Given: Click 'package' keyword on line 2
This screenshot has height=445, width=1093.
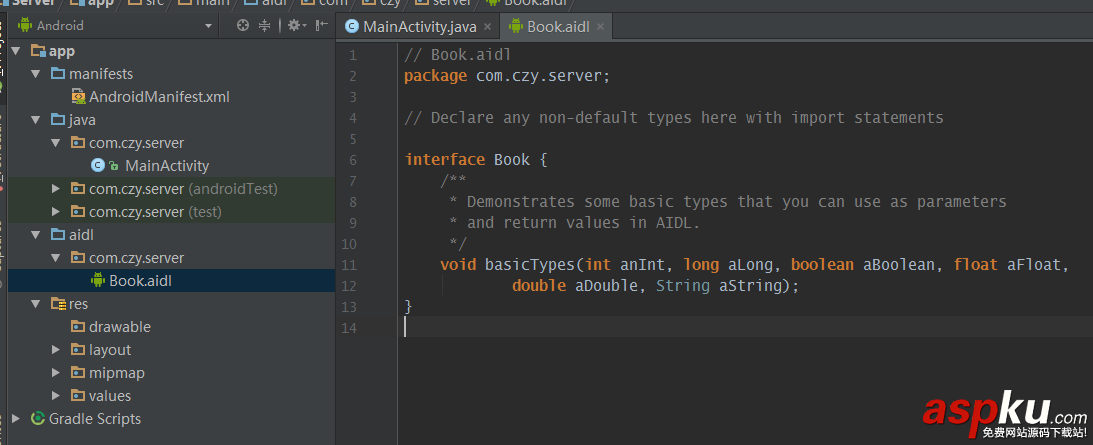Looking at the screenshot, I should [436, 76].
